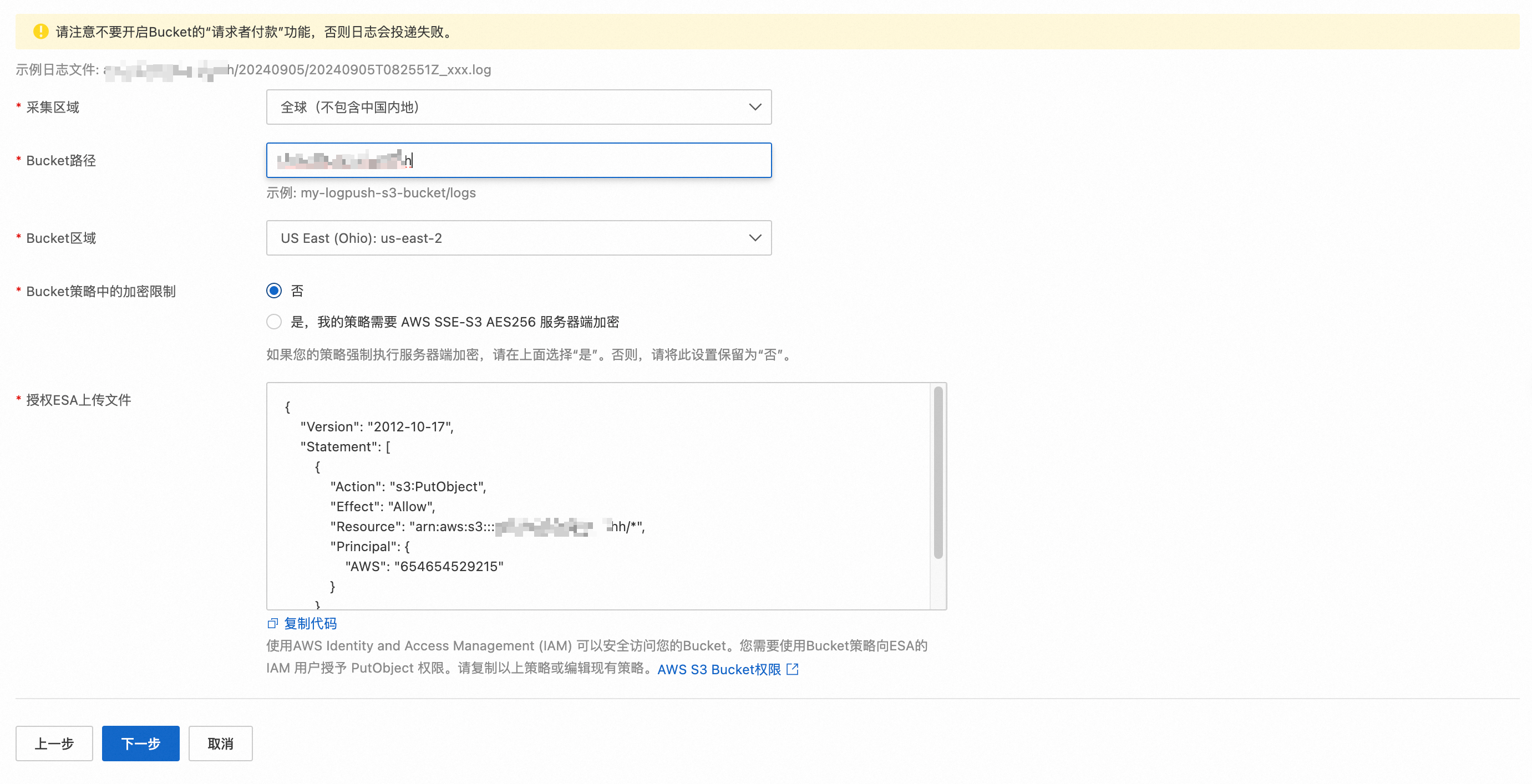1532x784 pixels.
Task: Click the 否 radio label text
Action: 297,291
